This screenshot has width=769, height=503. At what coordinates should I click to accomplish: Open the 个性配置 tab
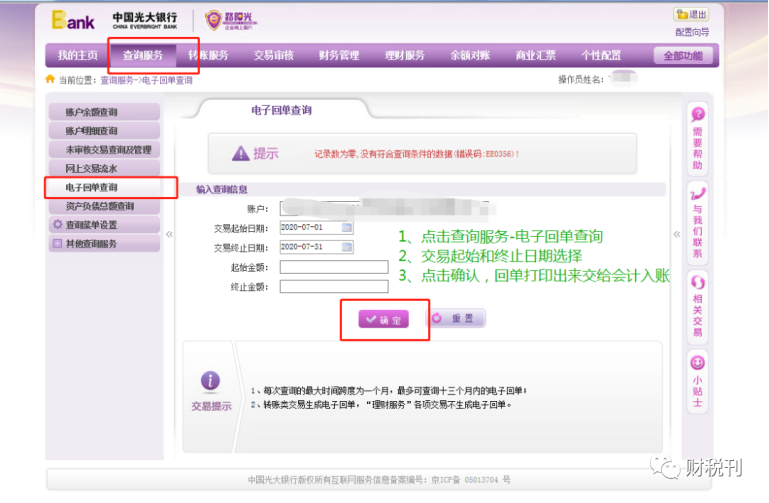pos(601,55)
